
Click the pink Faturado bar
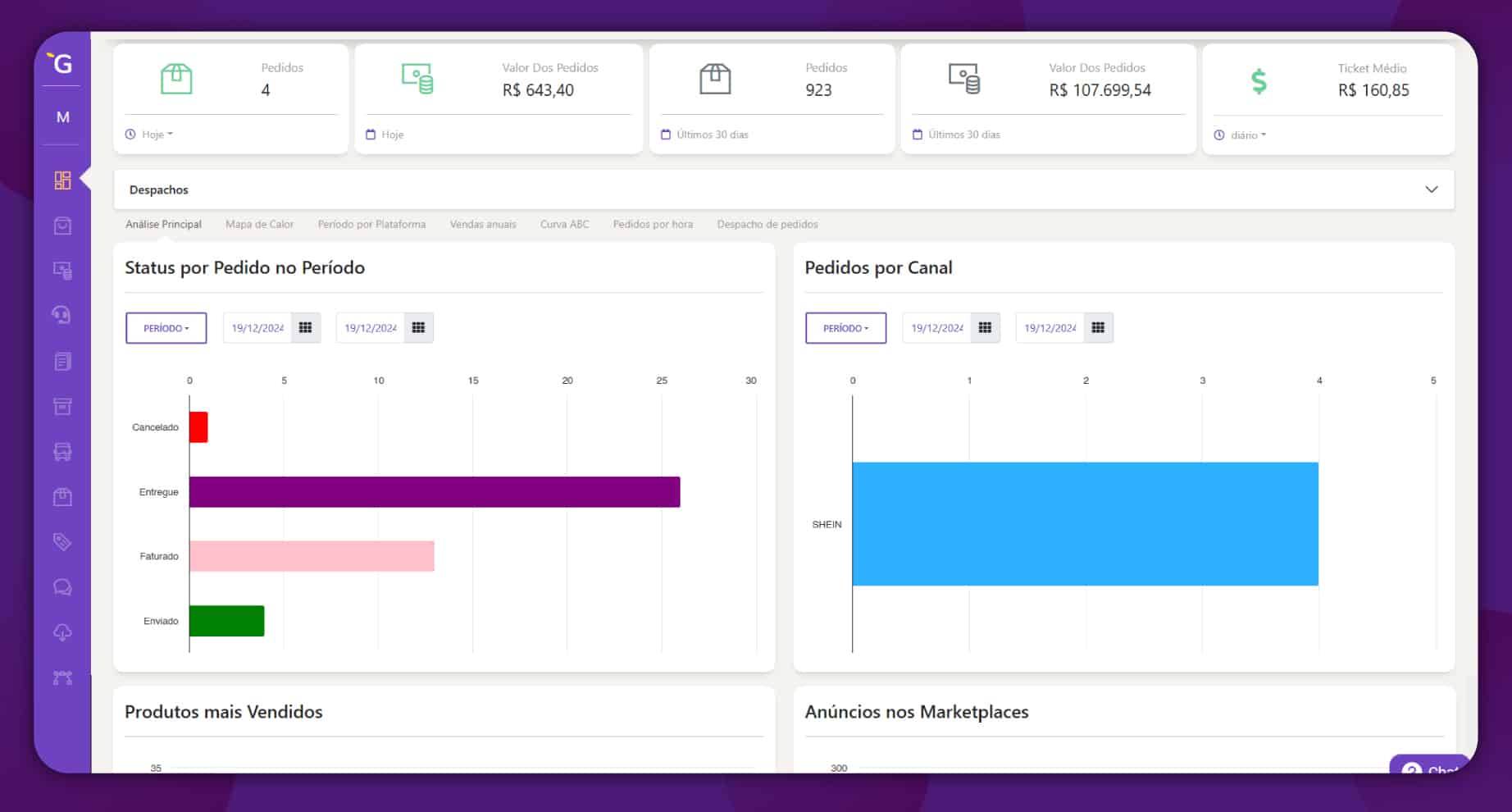312,556
